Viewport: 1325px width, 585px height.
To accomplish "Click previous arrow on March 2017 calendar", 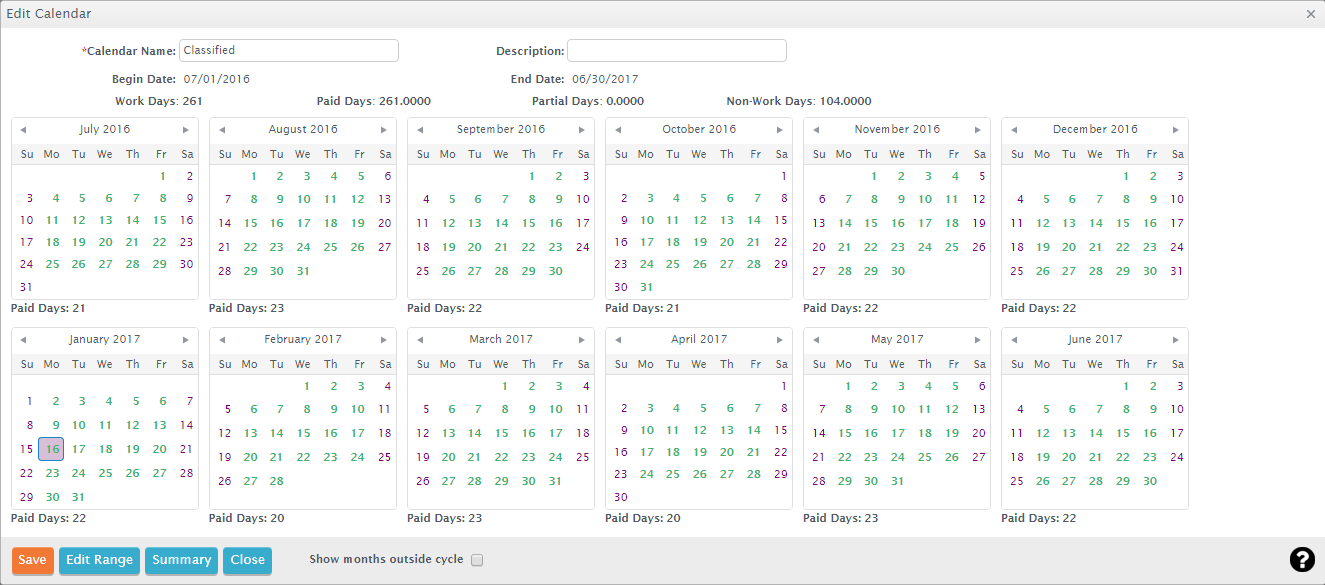I will pos(419,340).
